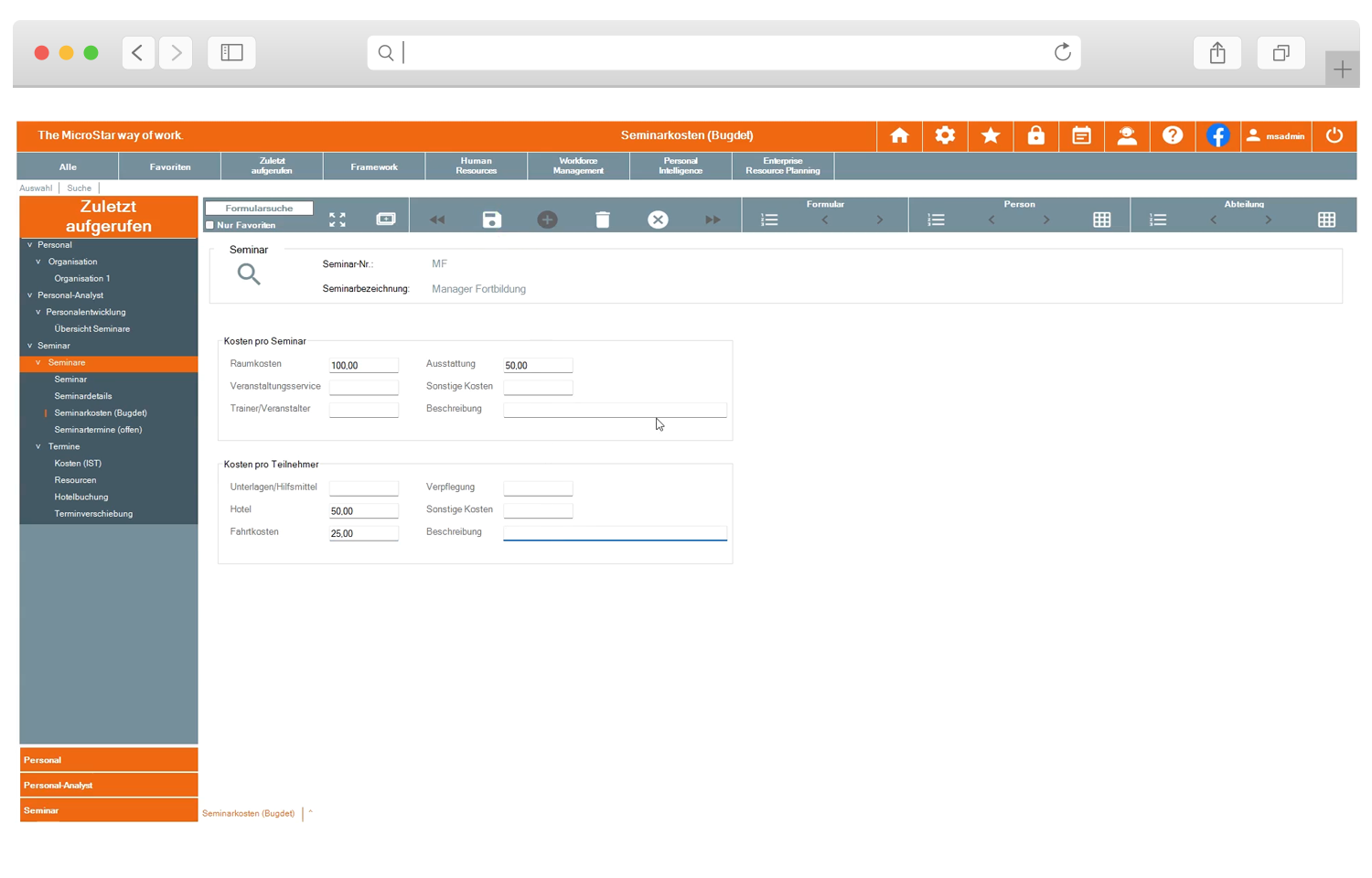Click the add window icon next to fullscreen
Image resolution: width=1372 pixels, height=878 pixels.
(x=386, y=219)
